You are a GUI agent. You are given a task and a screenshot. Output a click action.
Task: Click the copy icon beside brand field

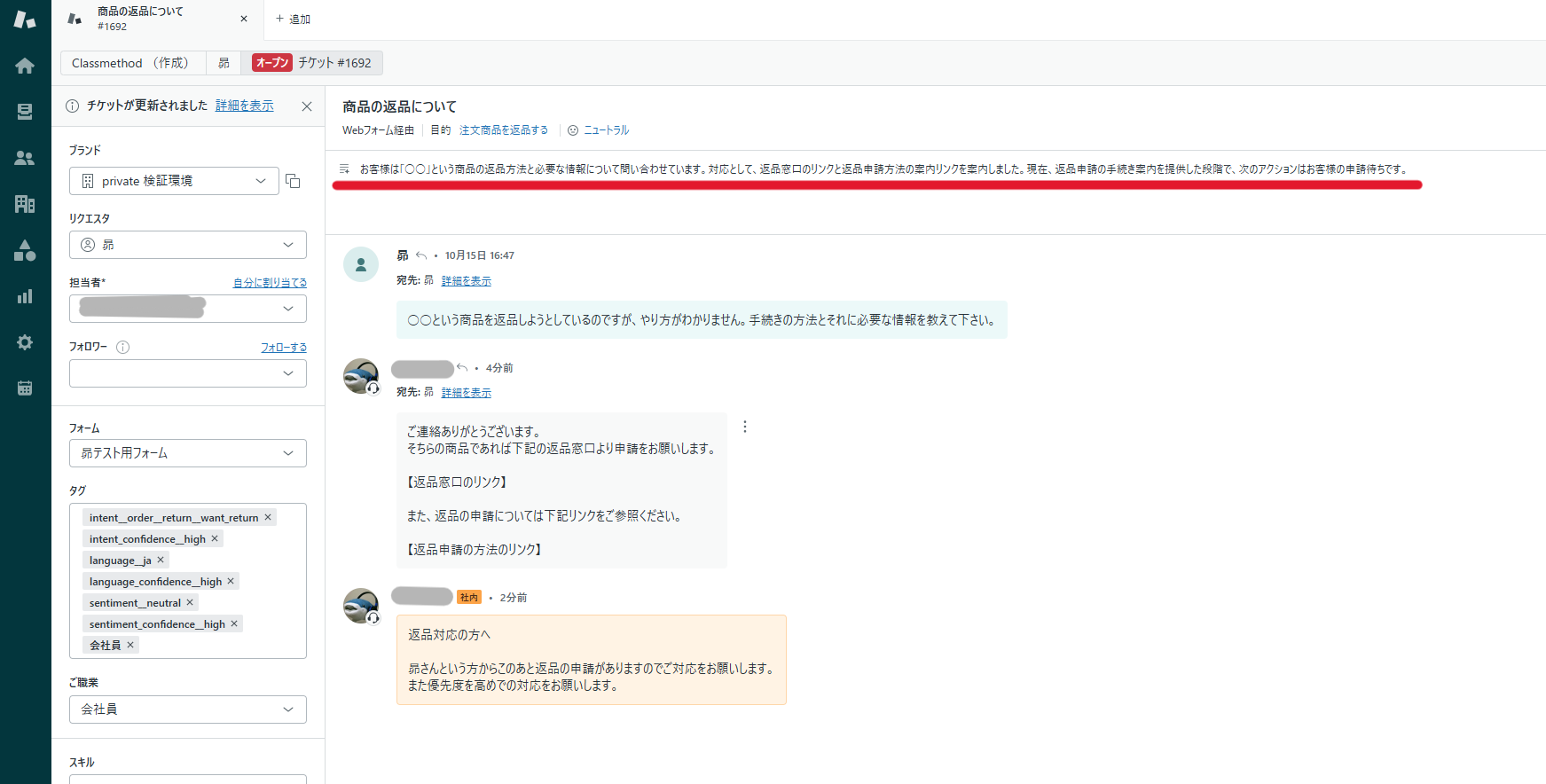(293, 181)
